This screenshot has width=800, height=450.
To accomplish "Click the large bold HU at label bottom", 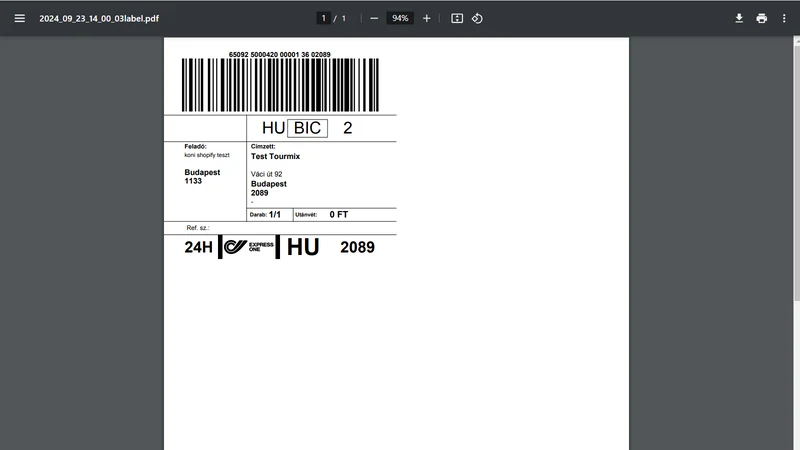I will tap(303, 247).
